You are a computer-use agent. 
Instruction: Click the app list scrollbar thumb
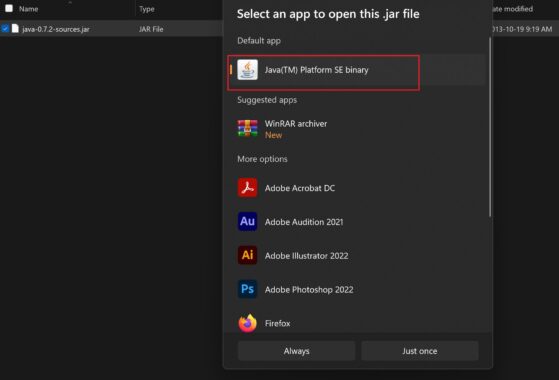pos(490,127)
